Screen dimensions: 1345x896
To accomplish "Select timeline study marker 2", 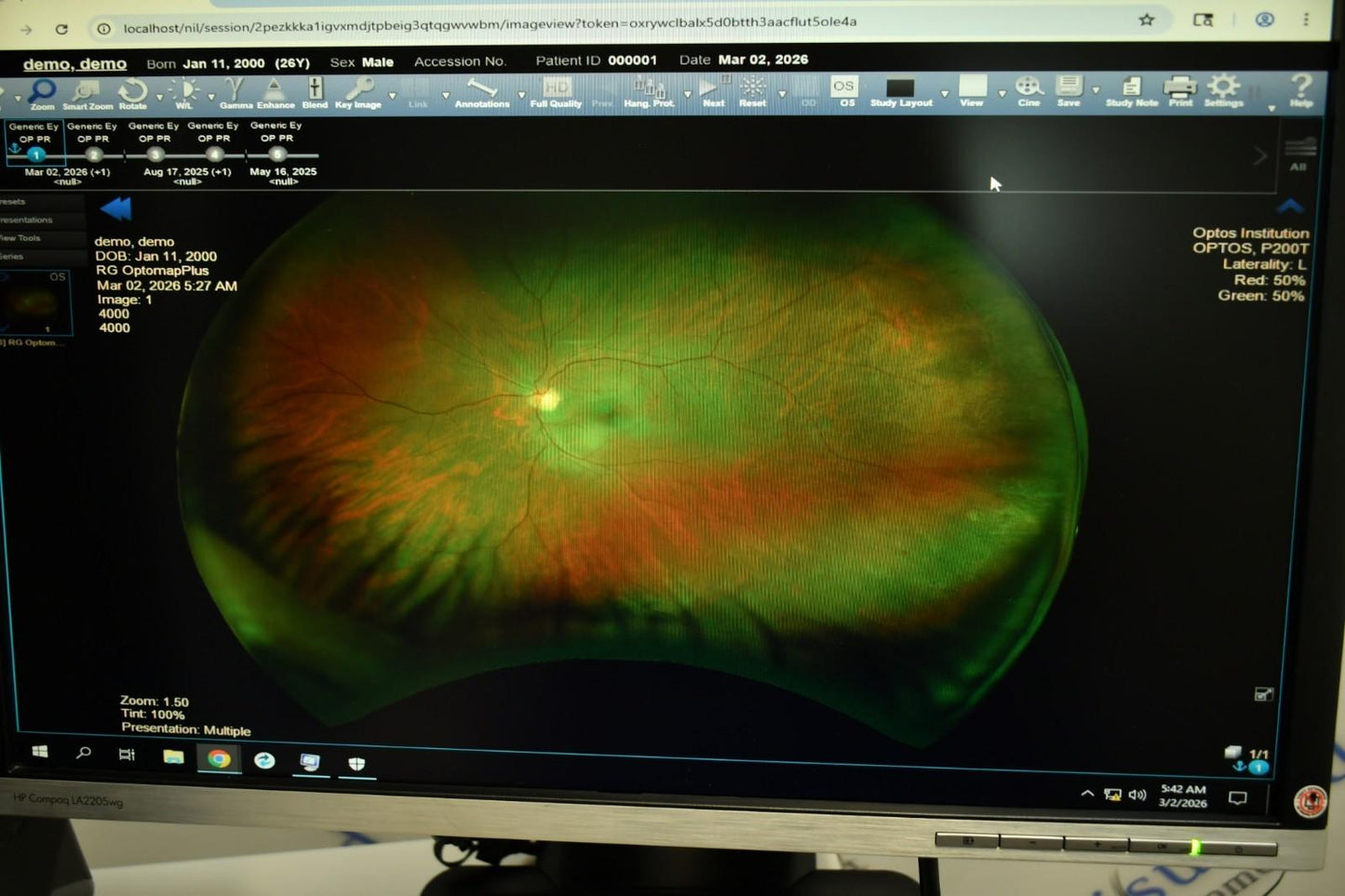I will (x=94, y=154).
